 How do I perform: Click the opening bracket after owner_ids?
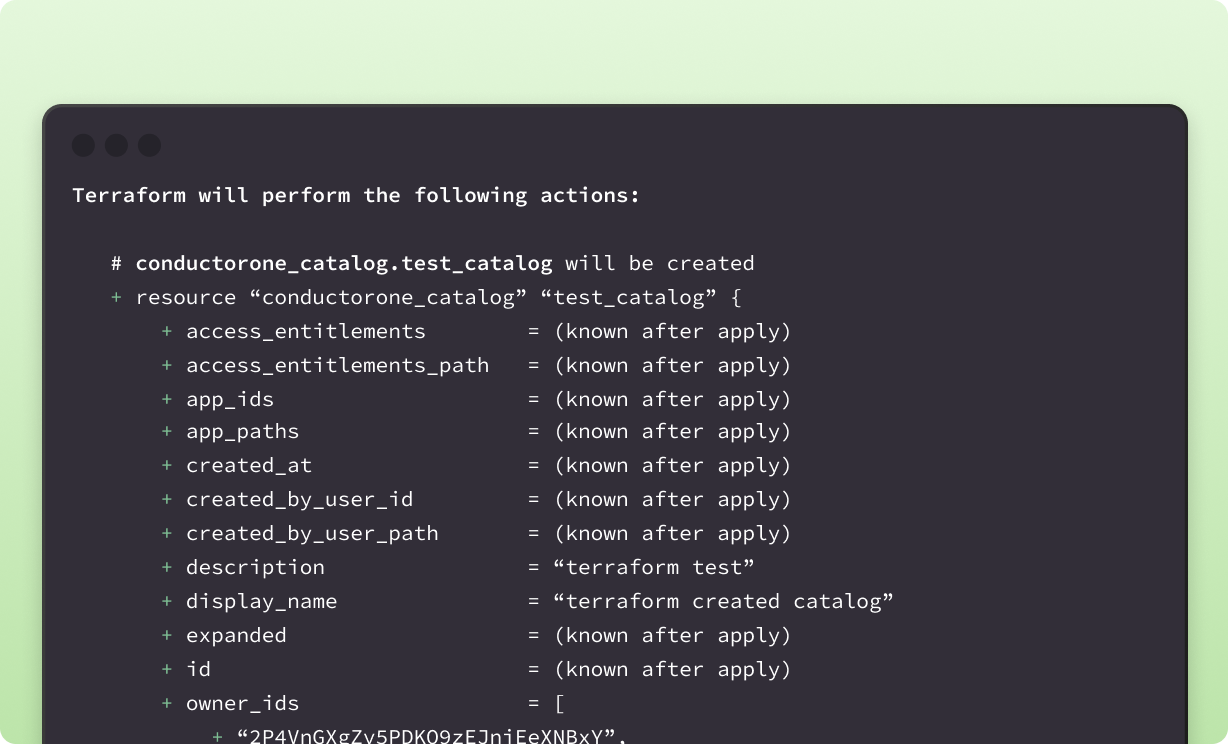tap(559, 704)
